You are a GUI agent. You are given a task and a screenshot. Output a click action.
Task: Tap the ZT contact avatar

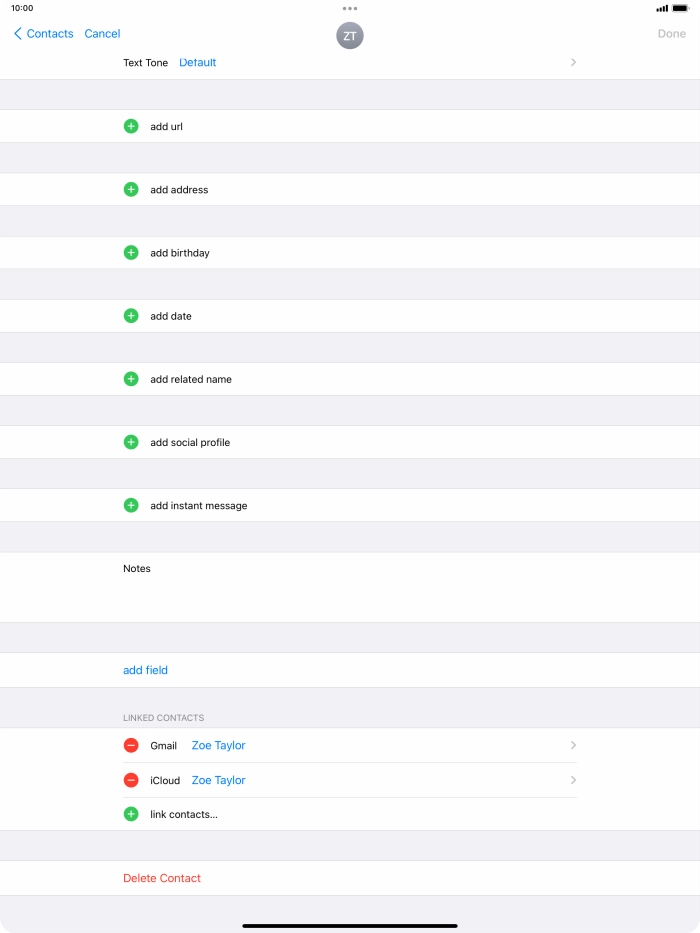pos(350,36)
